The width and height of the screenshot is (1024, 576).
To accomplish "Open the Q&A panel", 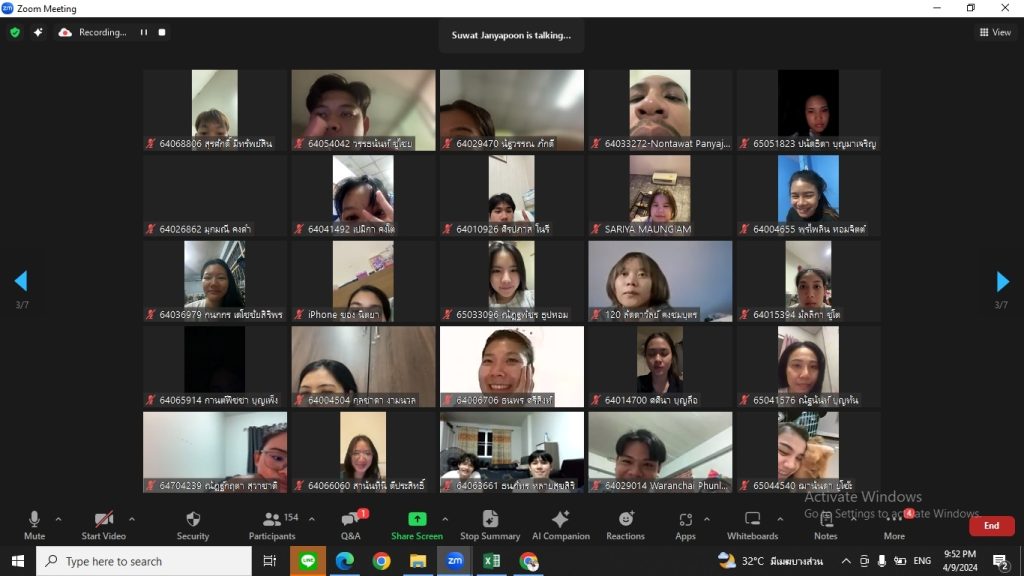I will click(351, 525).
